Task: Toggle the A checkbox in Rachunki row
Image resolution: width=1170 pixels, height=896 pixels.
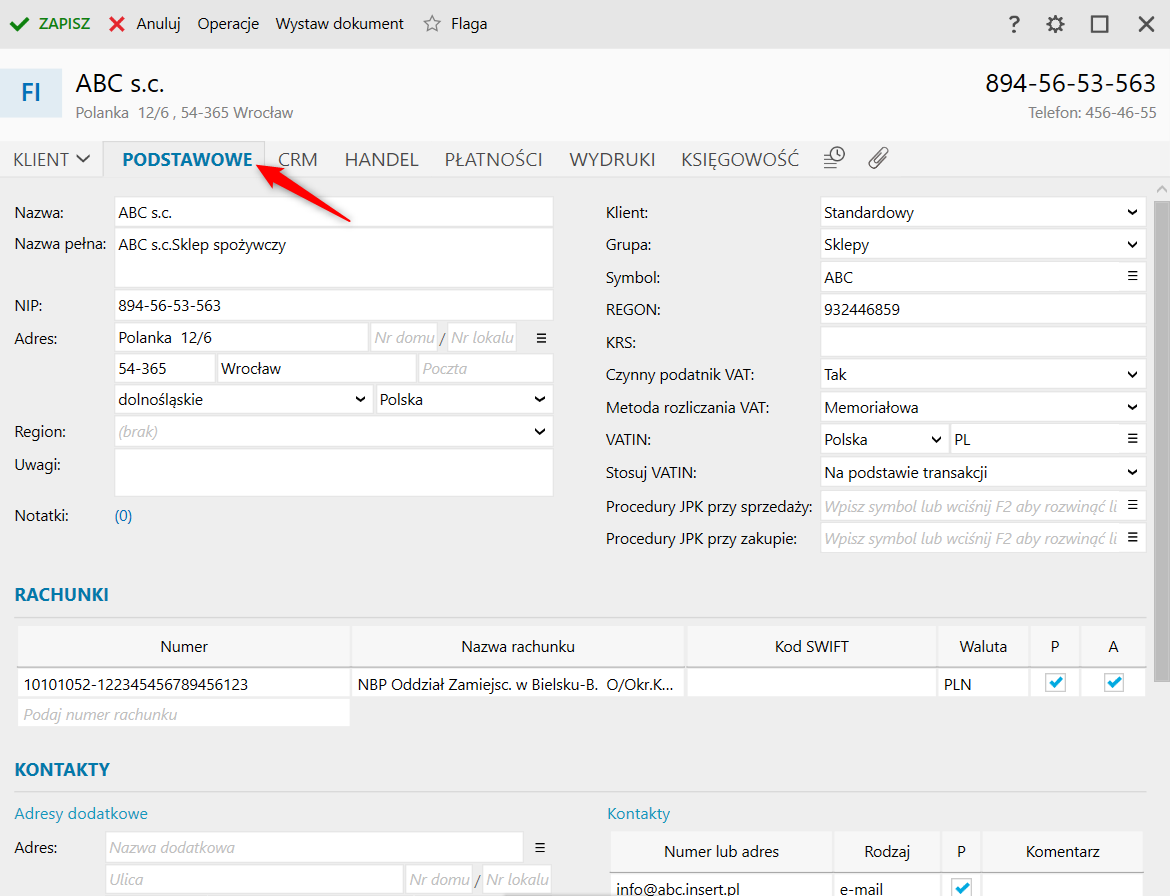Action: pos(1114,683)
